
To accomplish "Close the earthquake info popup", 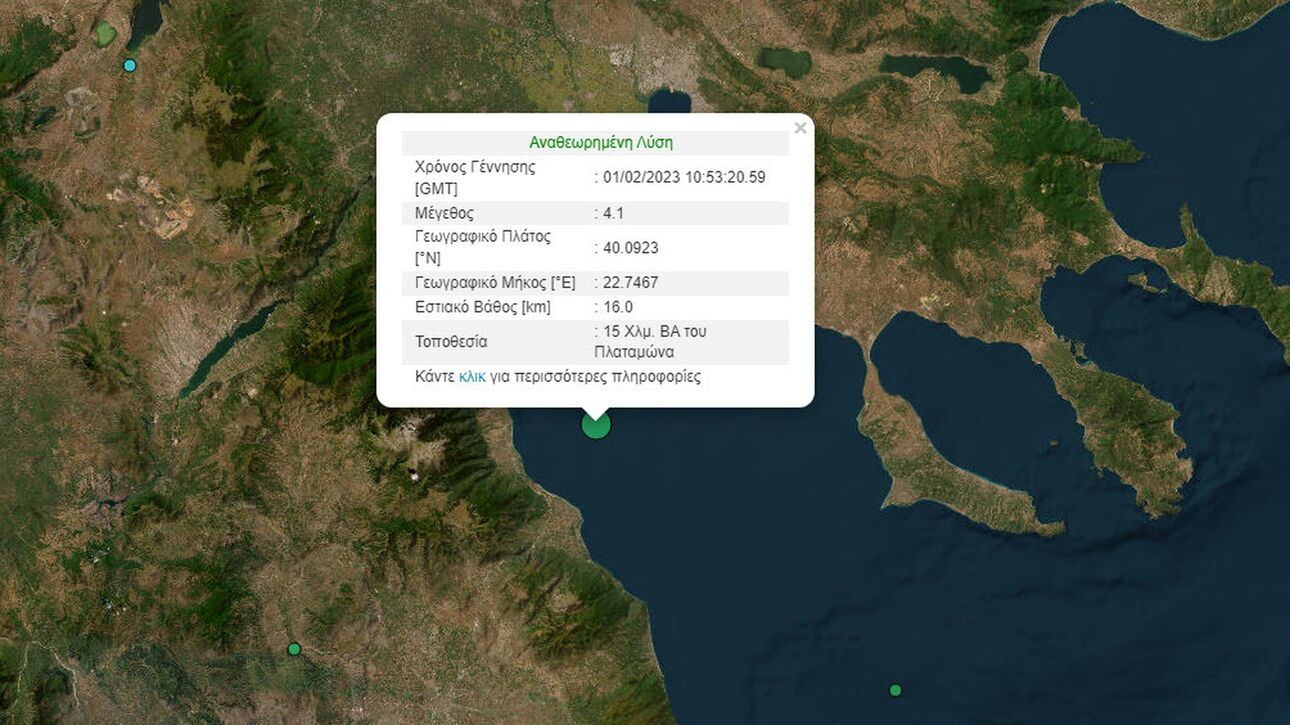I will (x=800, y=128).
